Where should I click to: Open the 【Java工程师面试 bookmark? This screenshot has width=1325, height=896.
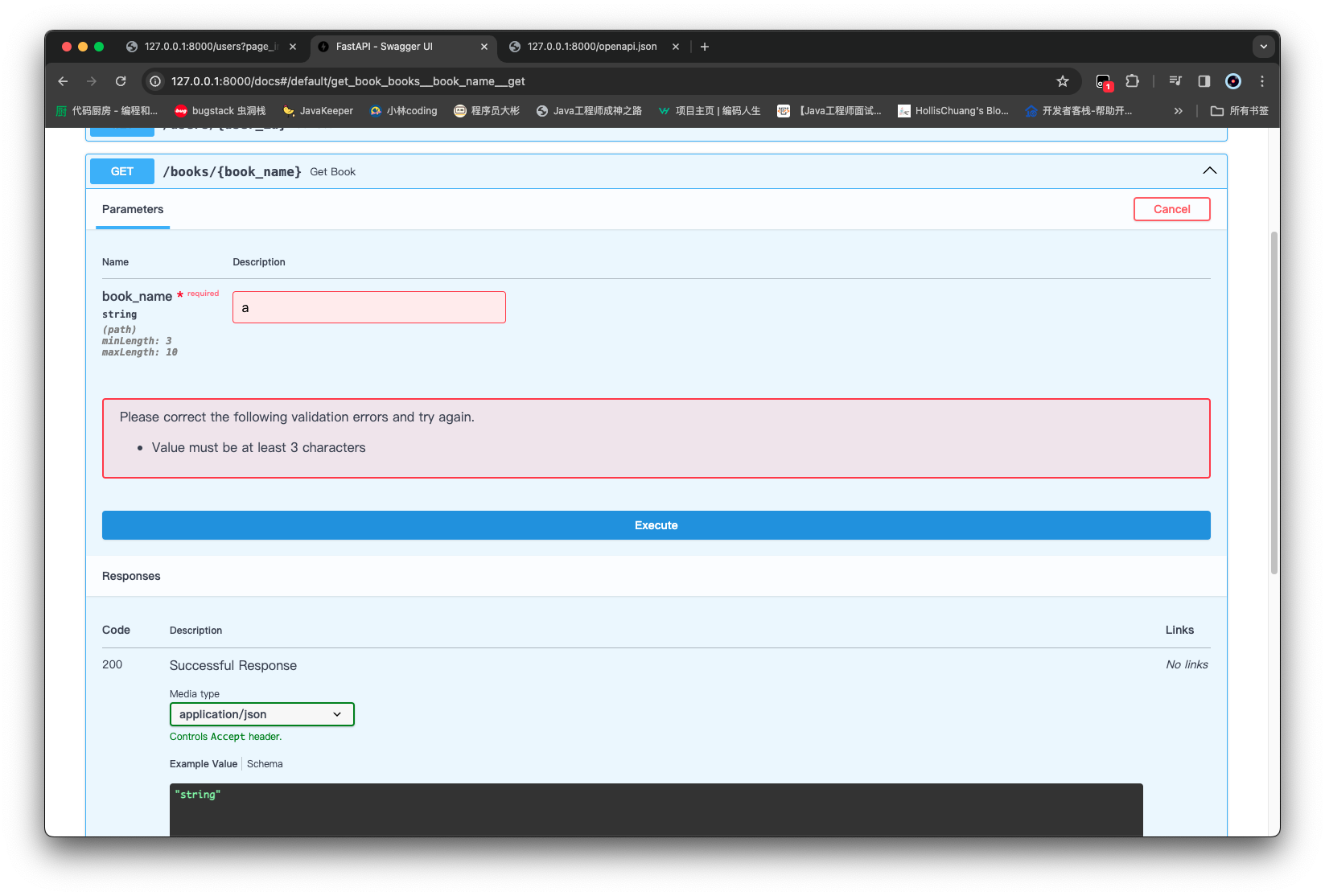click(x=829, y=111)
